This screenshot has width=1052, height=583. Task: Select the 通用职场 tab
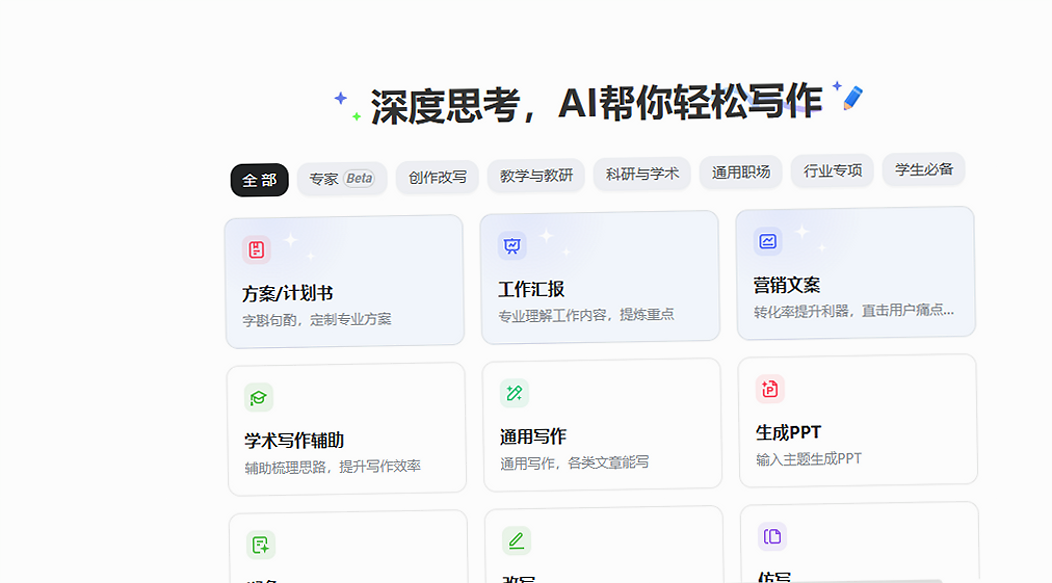point(741,172)
